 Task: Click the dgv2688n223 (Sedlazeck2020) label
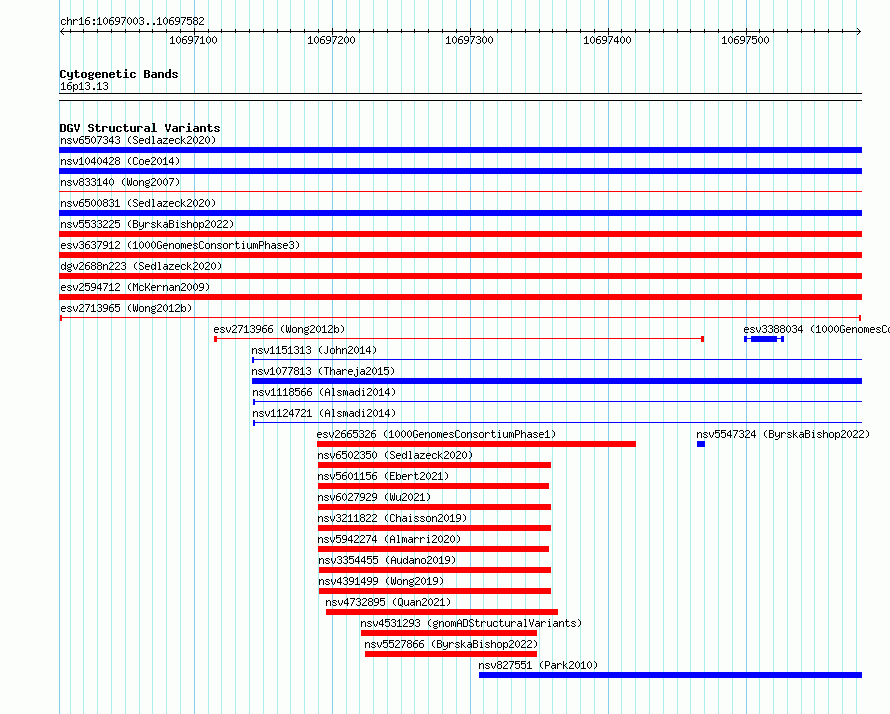(141, 266)
